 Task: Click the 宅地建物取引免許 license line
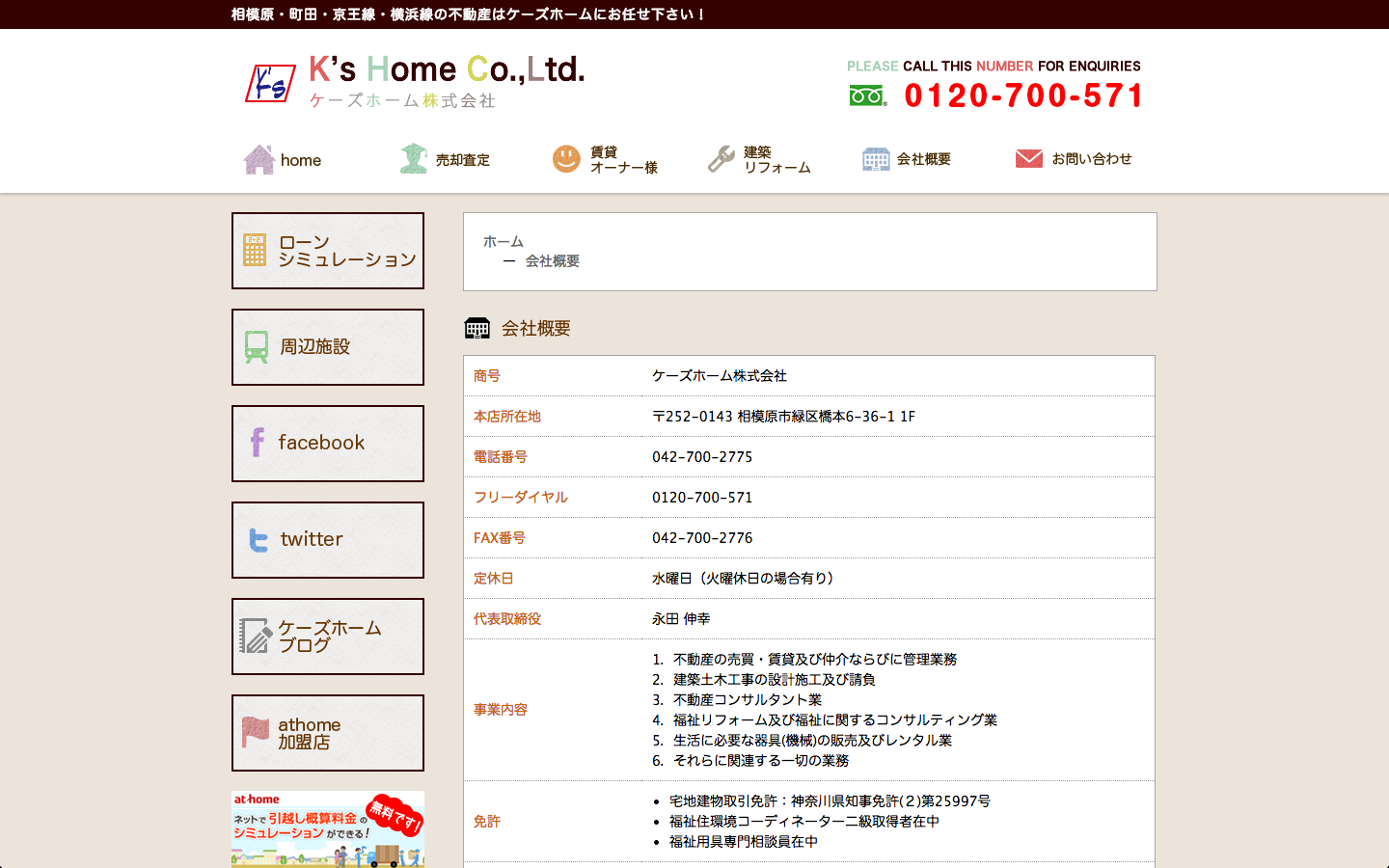tap(830, 801)
